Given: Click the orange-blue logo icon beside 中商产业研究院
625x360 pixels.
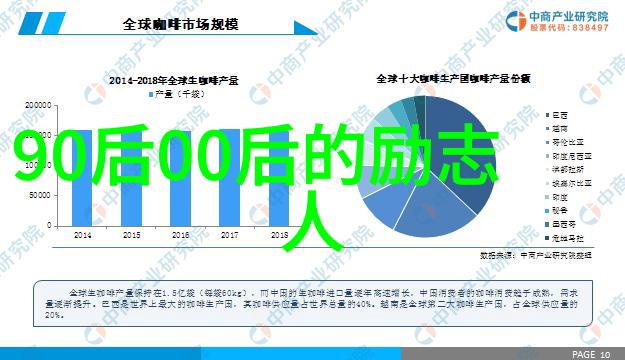Looking at the screenshot, I should point(515,21).
